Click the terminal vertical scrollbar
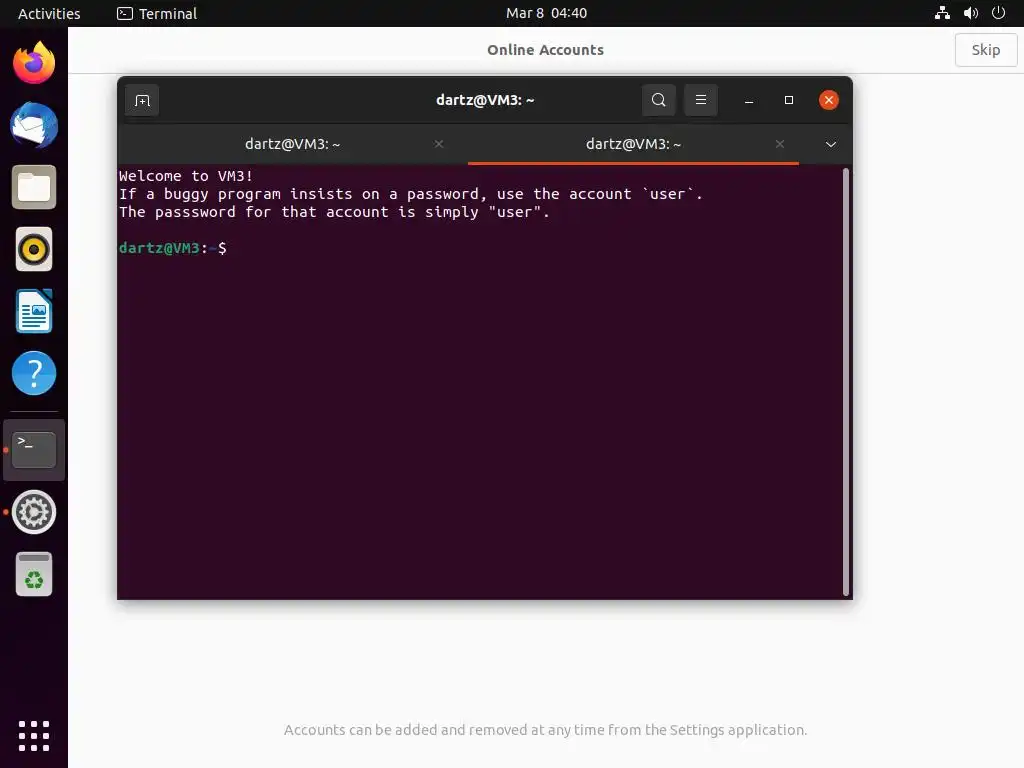 (846, 382)
